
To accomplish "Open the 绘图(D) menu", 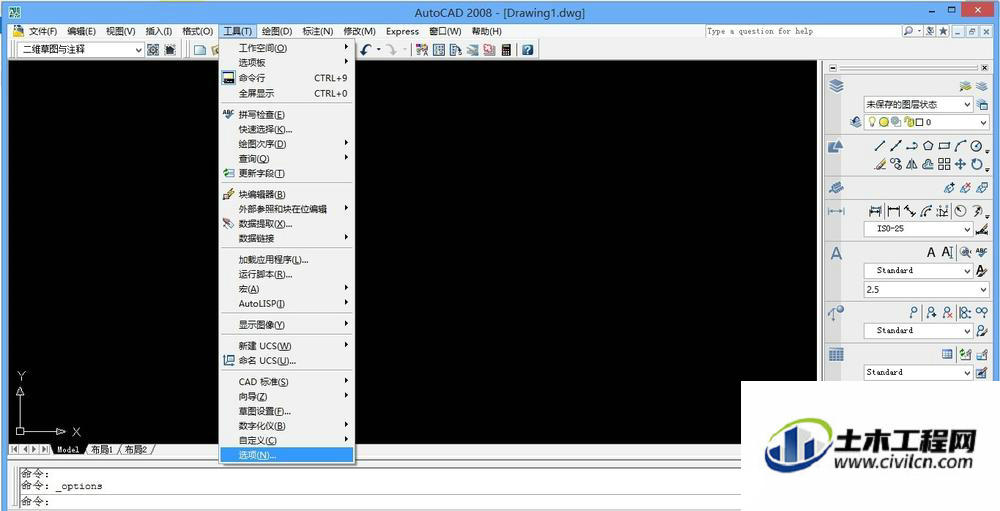I will [277, 31].
